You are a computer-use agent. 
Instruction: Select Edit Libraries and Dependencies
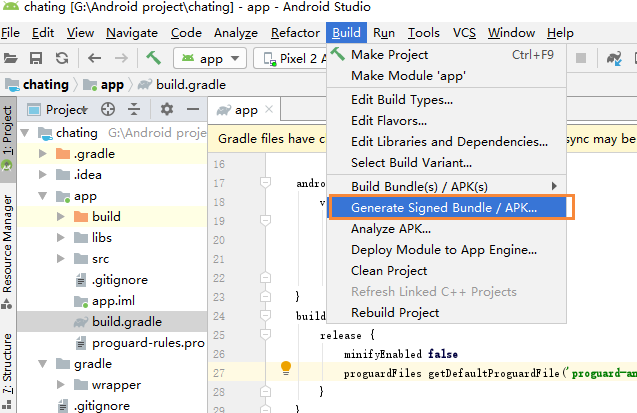(446, 142)
